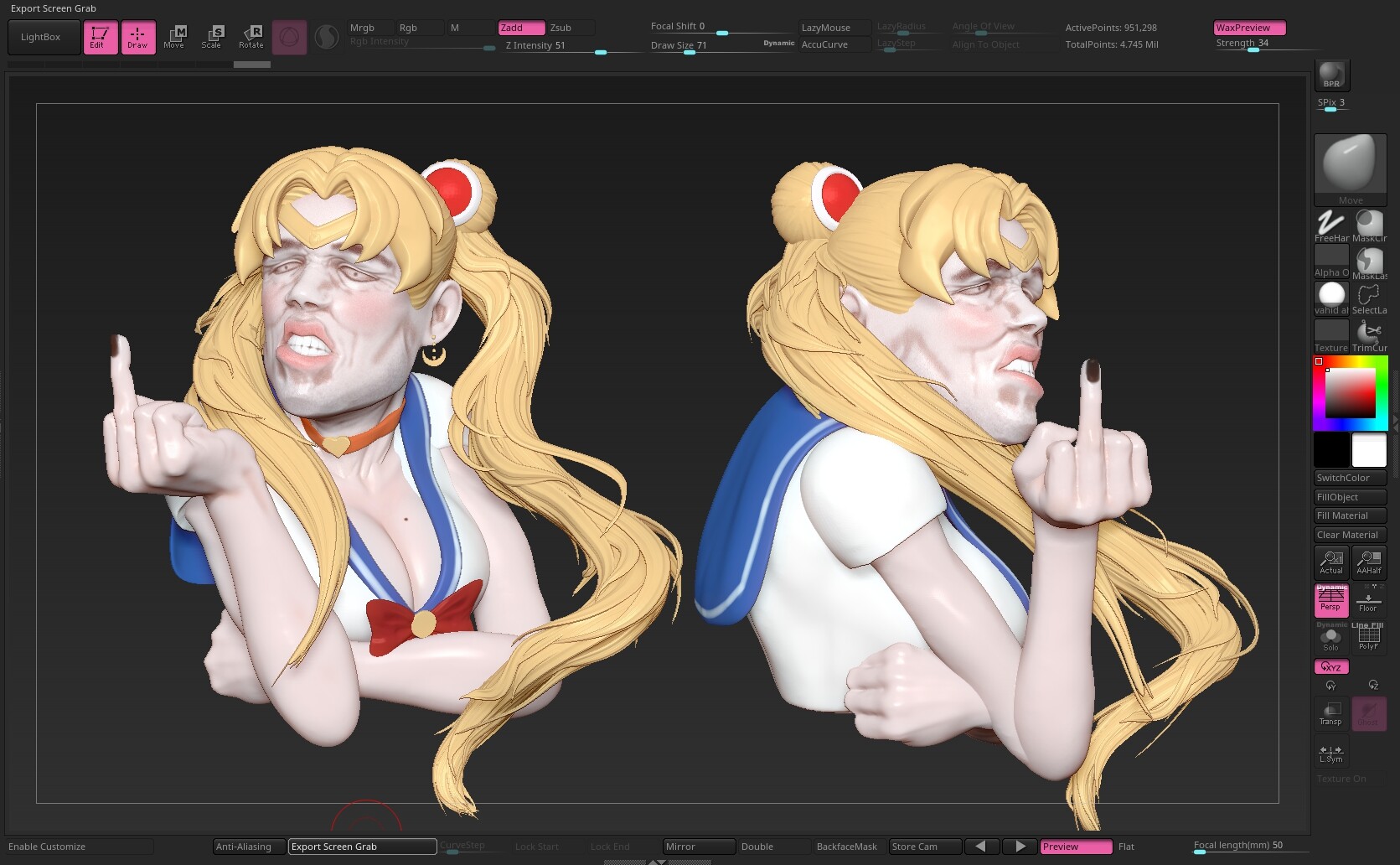
Task: Click the Fill Material button
Action: 1350,516
